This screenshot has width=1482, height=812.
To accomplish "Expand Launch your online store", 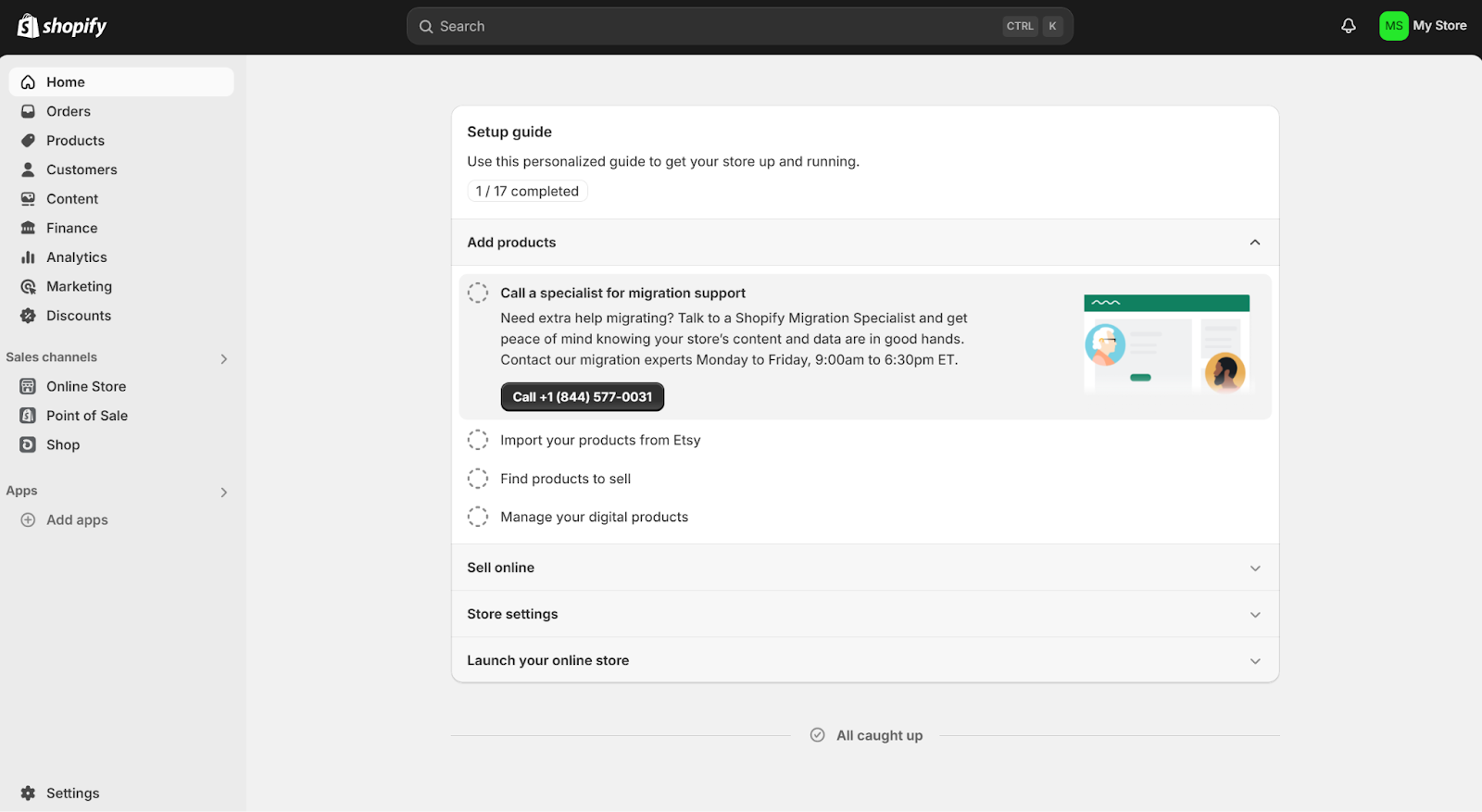I will [x=1255, y=660].
